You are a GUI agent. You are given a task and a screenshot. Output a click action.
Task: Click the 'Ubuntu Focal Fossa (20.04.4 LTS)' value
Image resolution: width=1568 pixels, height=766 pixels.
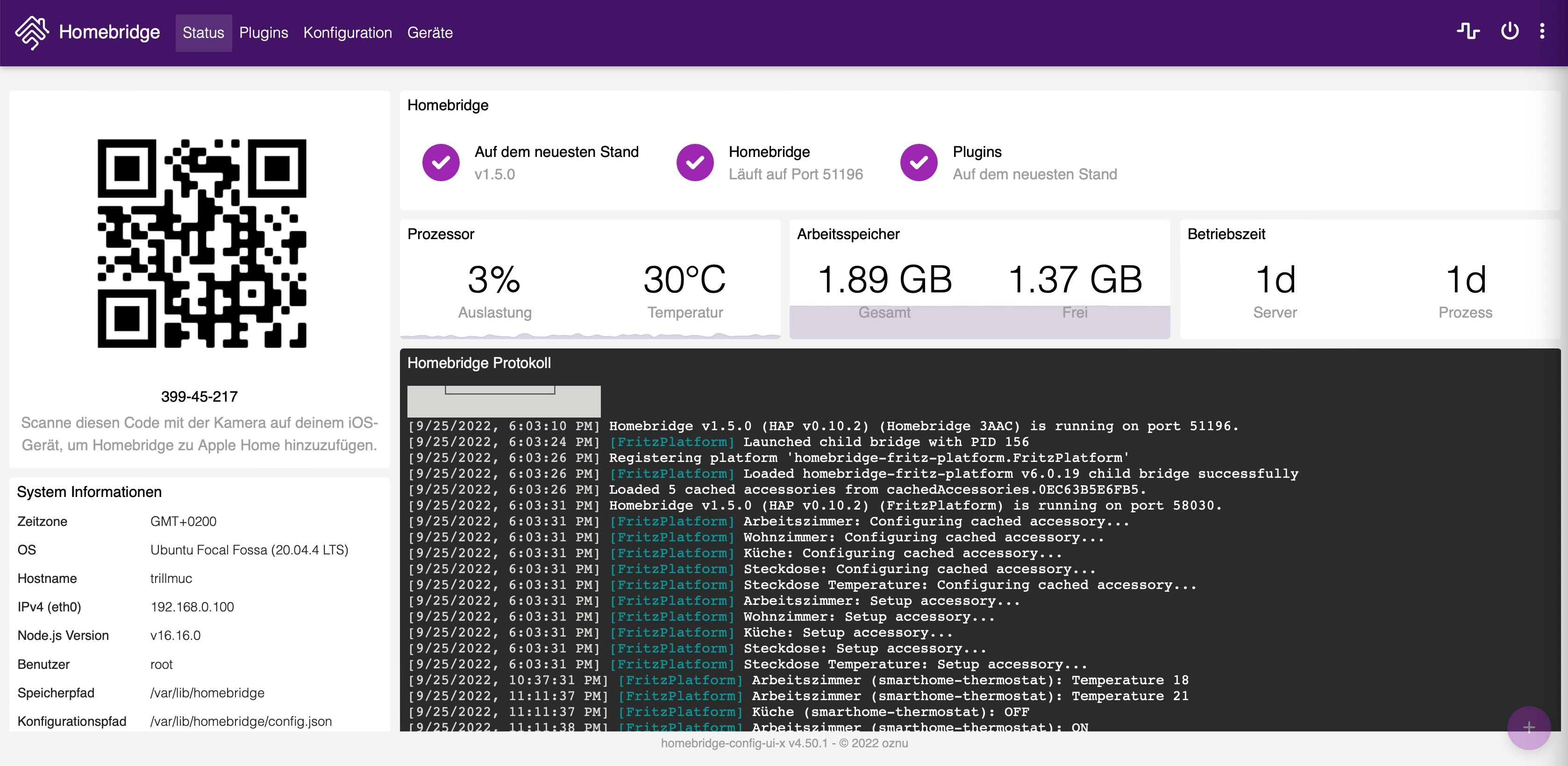249,550
